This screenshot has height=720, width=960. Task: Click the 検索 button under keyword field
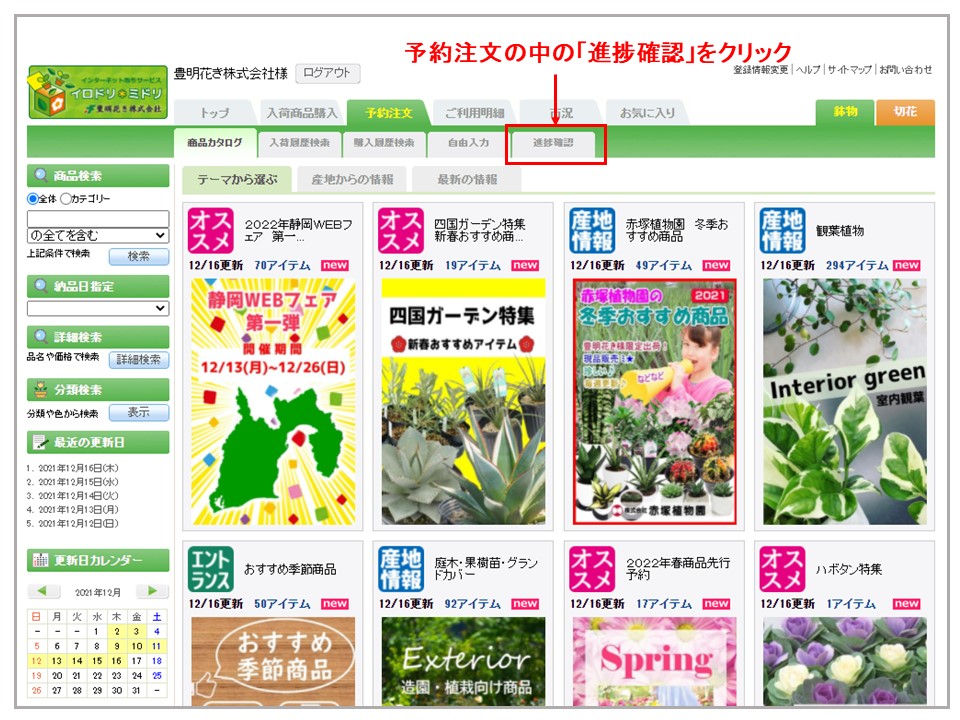(x=139, y=256)
